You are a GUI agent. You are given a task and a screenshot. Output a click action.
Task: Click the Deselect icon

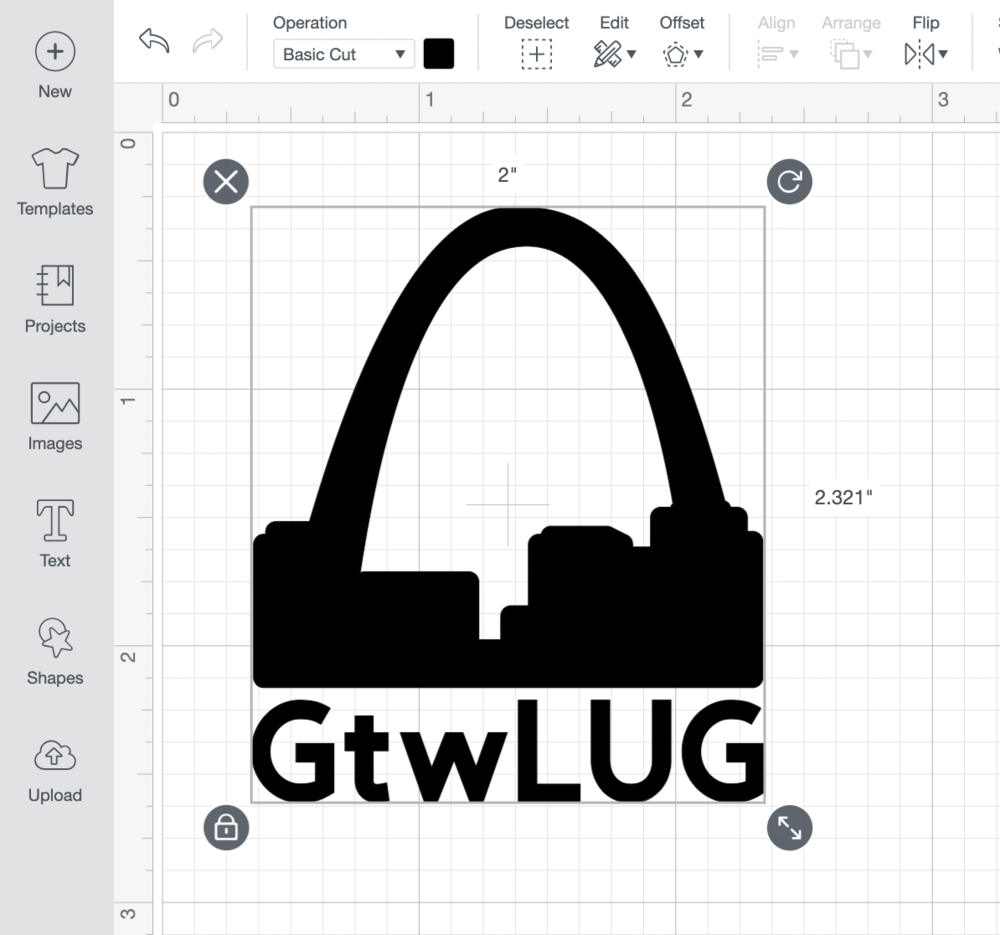[x=536, y=54]
